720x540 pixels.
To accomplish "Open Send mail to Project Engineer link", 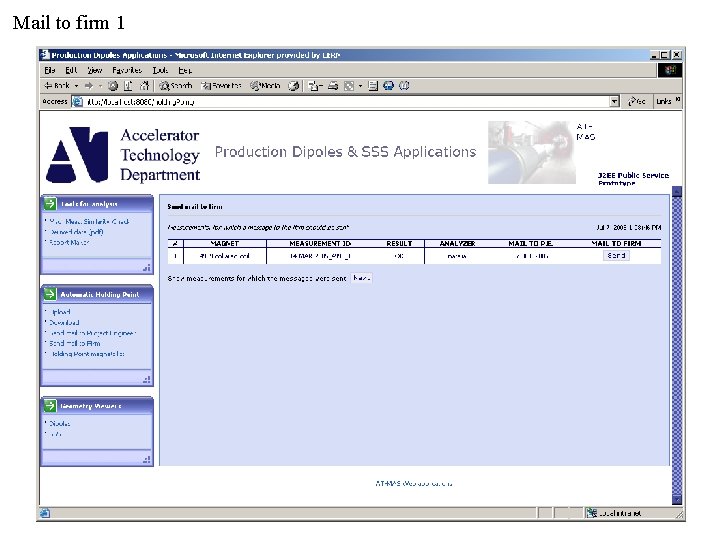I will pos(93,333).
